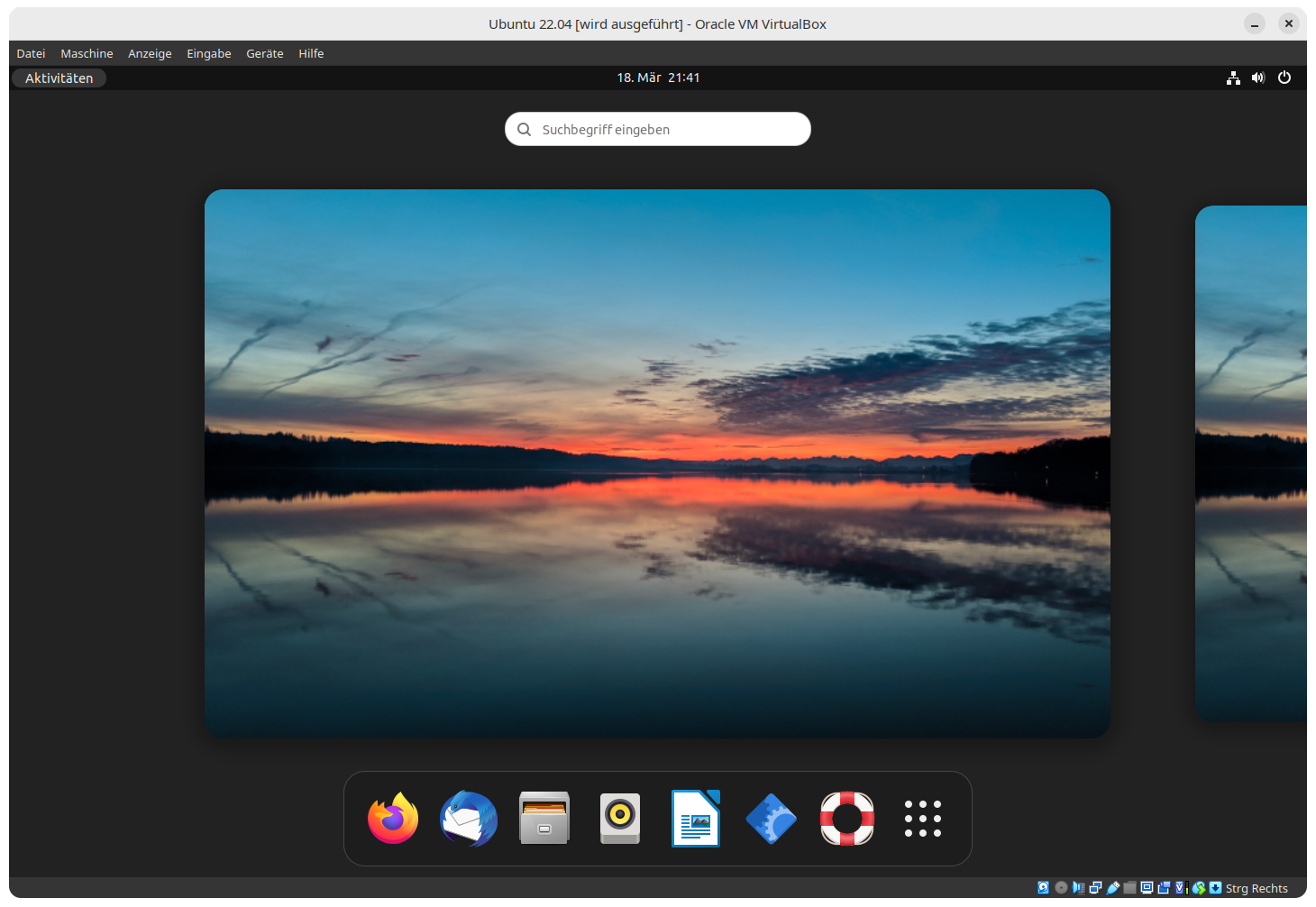Image resolution: width=1316 pixels, height=907 pixels.
Task: Open the Help lifebuoy icon in dock
Action: click(x=847, y=819)
